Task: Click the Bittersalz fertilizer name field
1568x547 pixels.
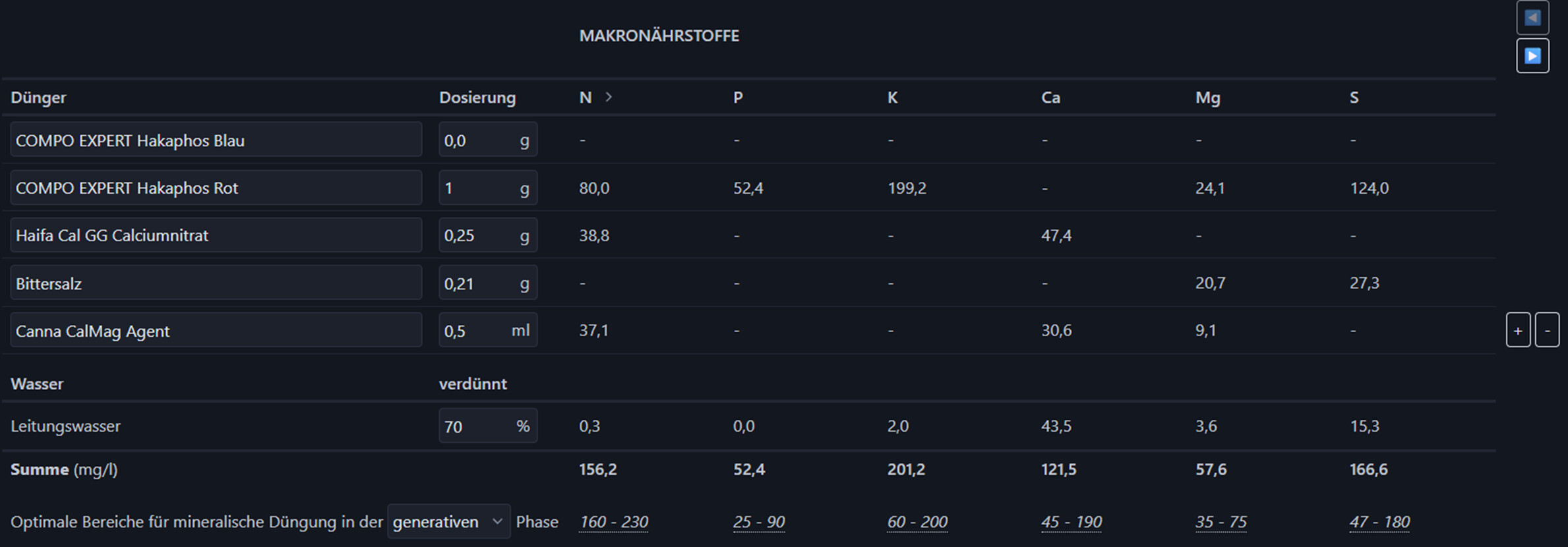Action: point(216,283)
